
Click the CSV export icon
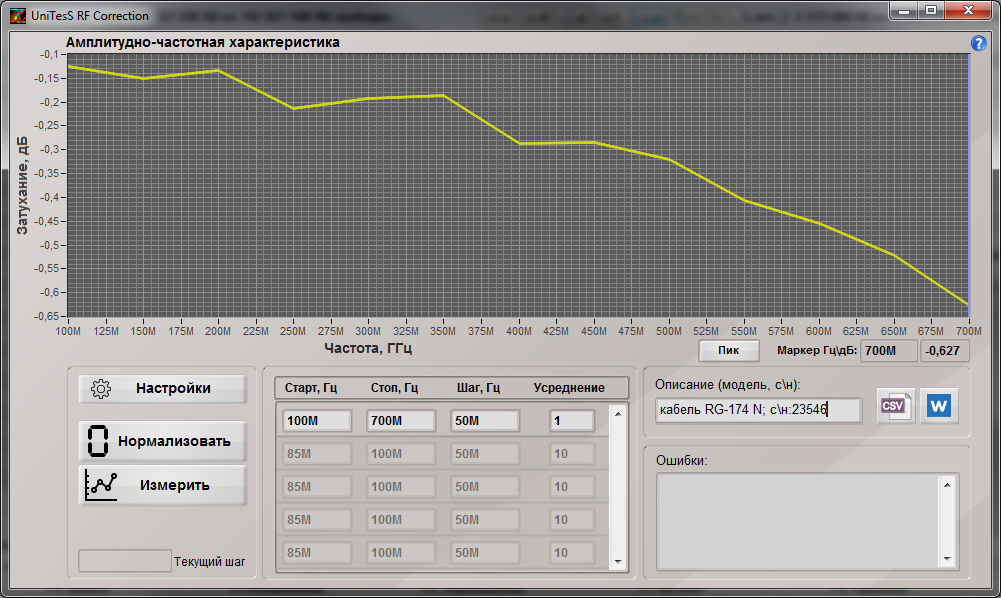pos(895,406)
